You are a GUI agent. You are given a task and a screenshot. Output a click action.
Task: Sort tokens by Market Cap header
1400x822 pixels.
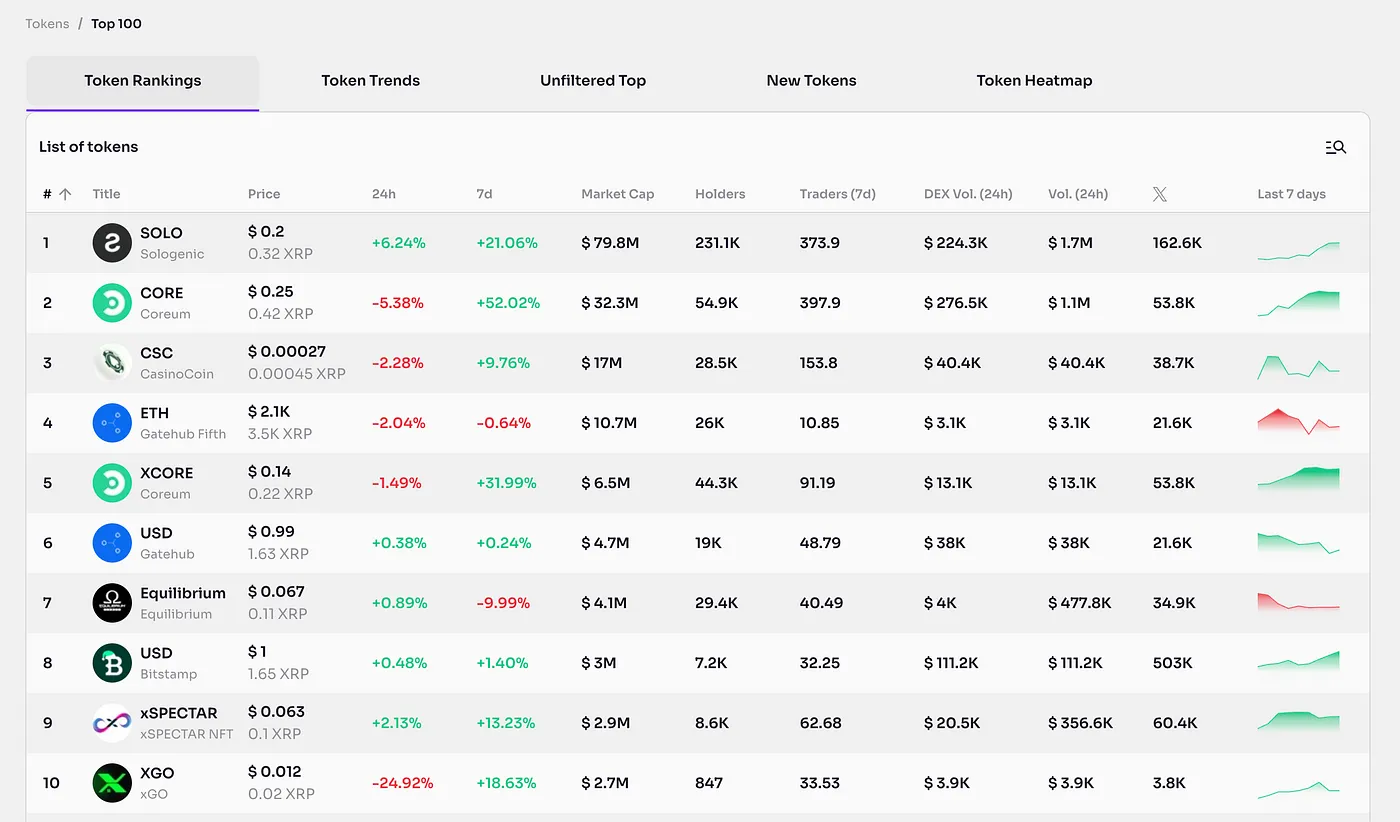tap(617, 194)
